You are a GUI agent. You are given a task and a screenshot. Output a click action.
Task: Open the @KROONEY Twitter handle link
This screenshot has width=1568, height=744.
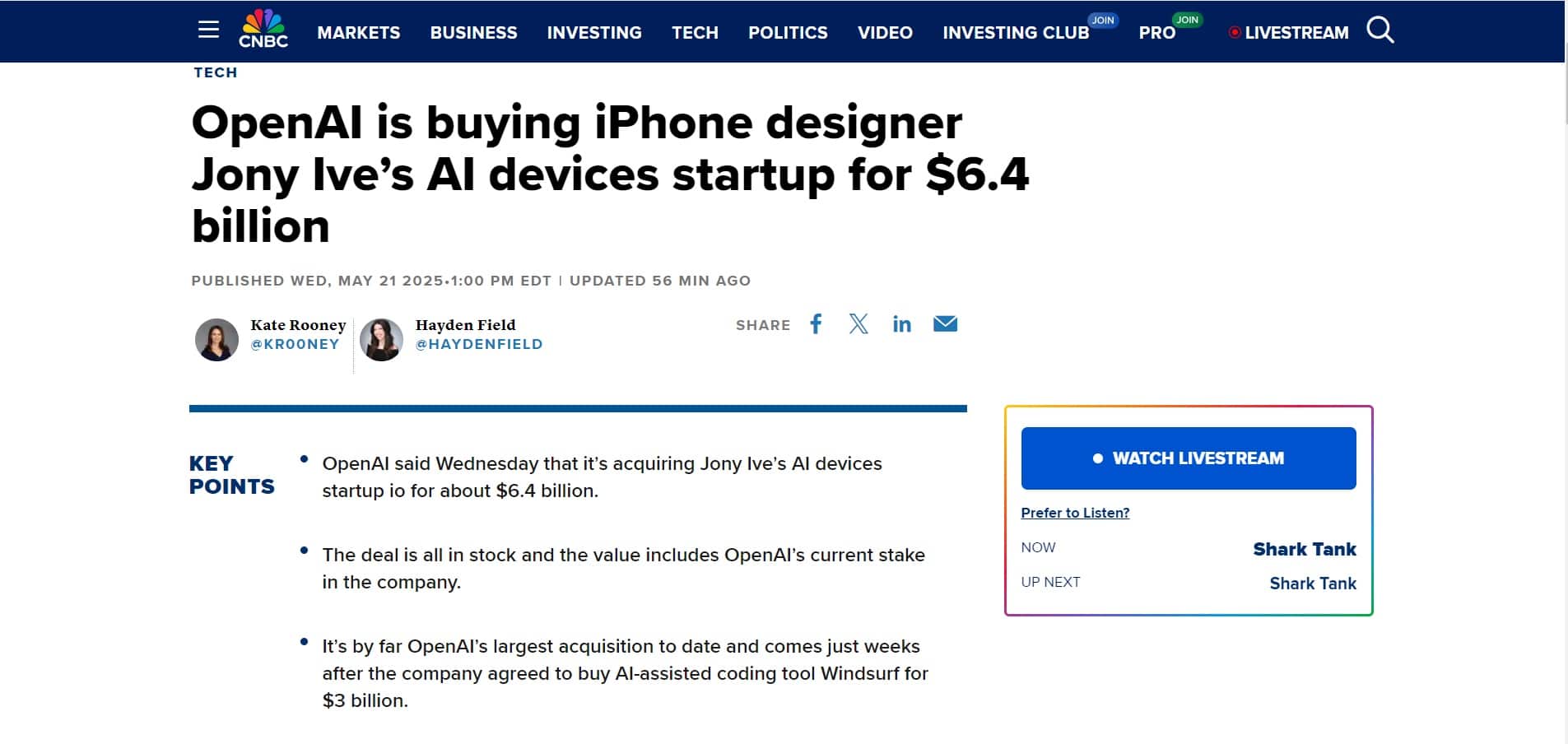coord(295,344)
